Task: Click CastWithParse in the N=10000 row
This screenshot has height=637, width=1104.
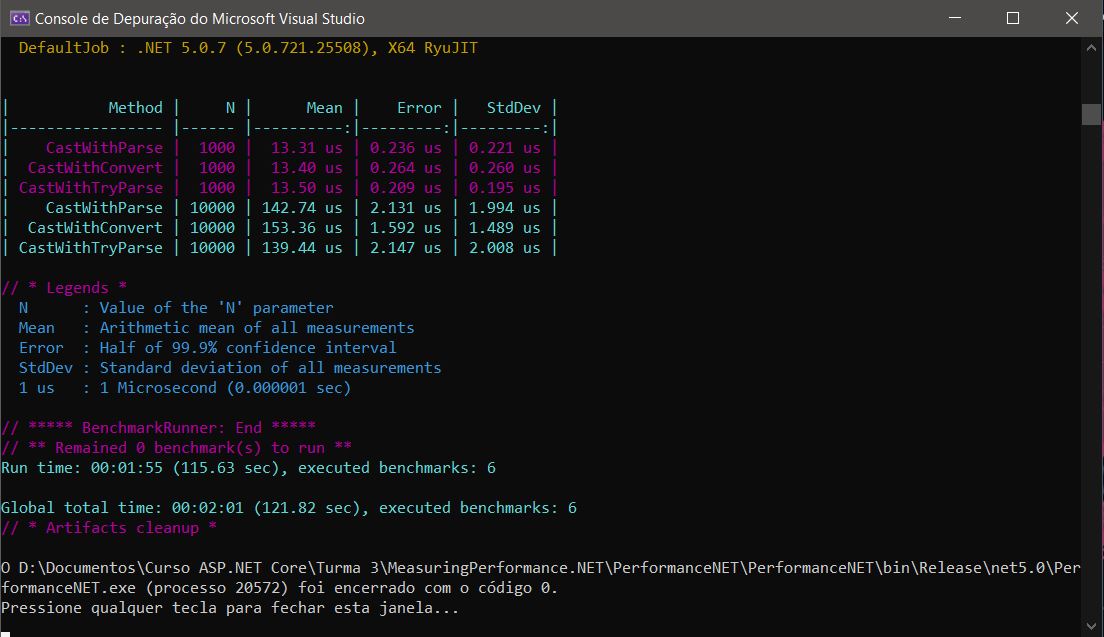Action: 104,208
